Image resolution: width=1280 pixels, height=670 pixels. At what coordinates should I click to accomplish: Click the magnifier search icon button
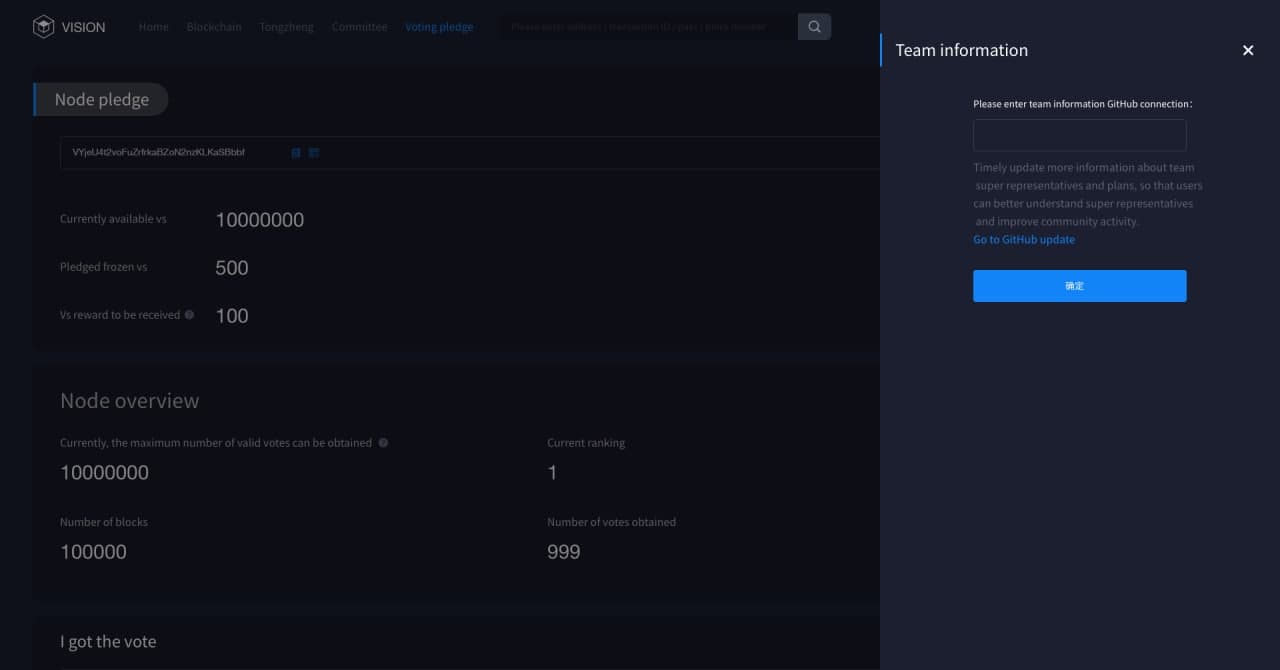click(x=814, y=27)
